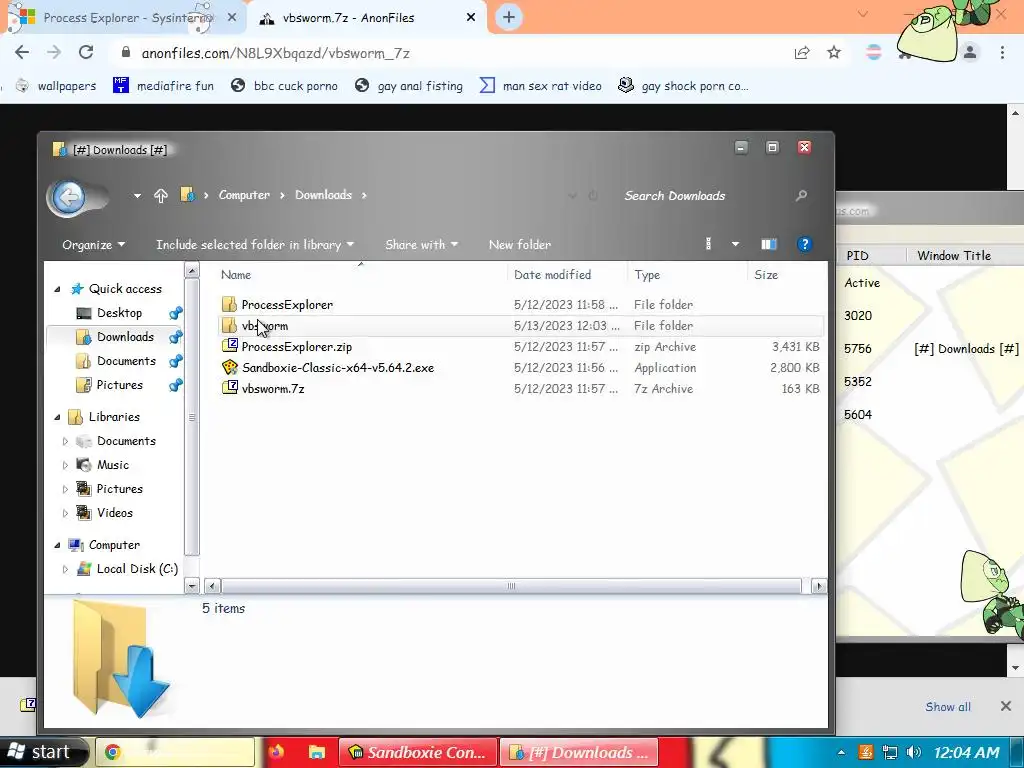
Task: Go up one folder level in explorer
Action: [x=161, y=195]
